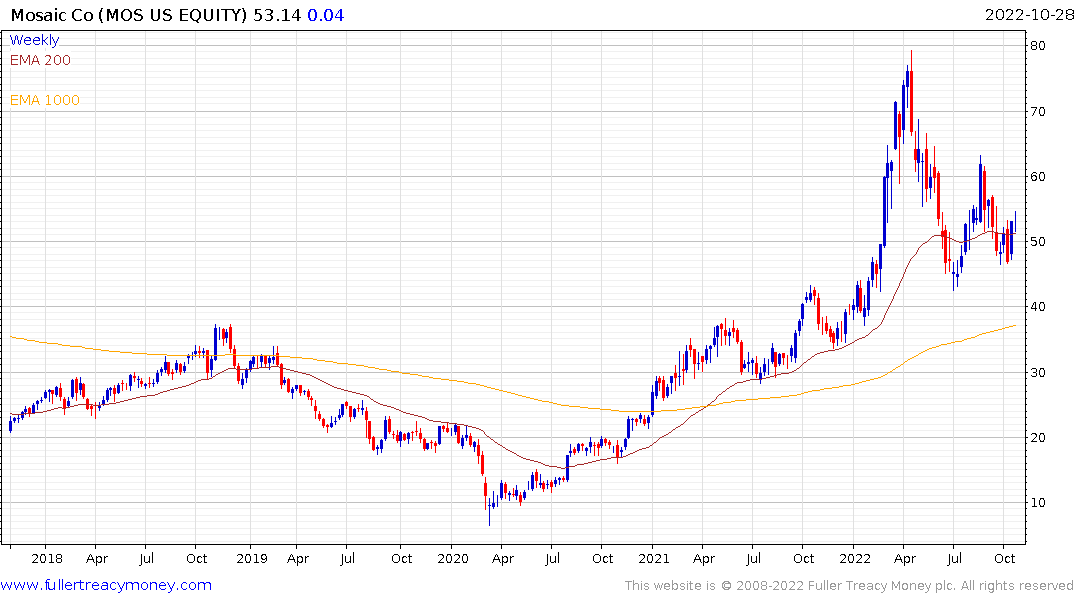
Task: Click the 80 price axis label
Action: [x=1037, y=46]
